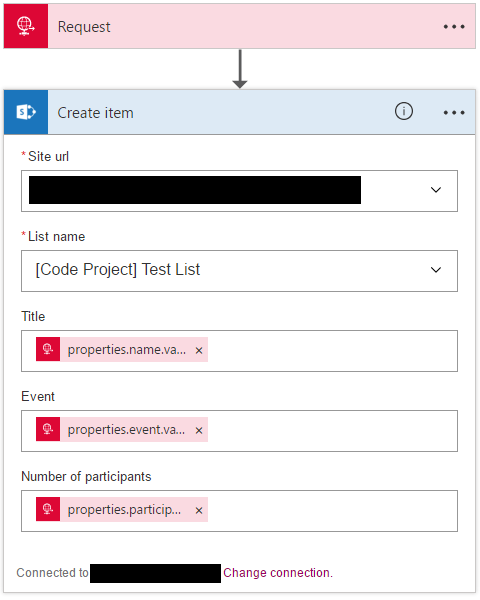
Task: Open the Create item ellipsis menu
Action: pos(454,112)
